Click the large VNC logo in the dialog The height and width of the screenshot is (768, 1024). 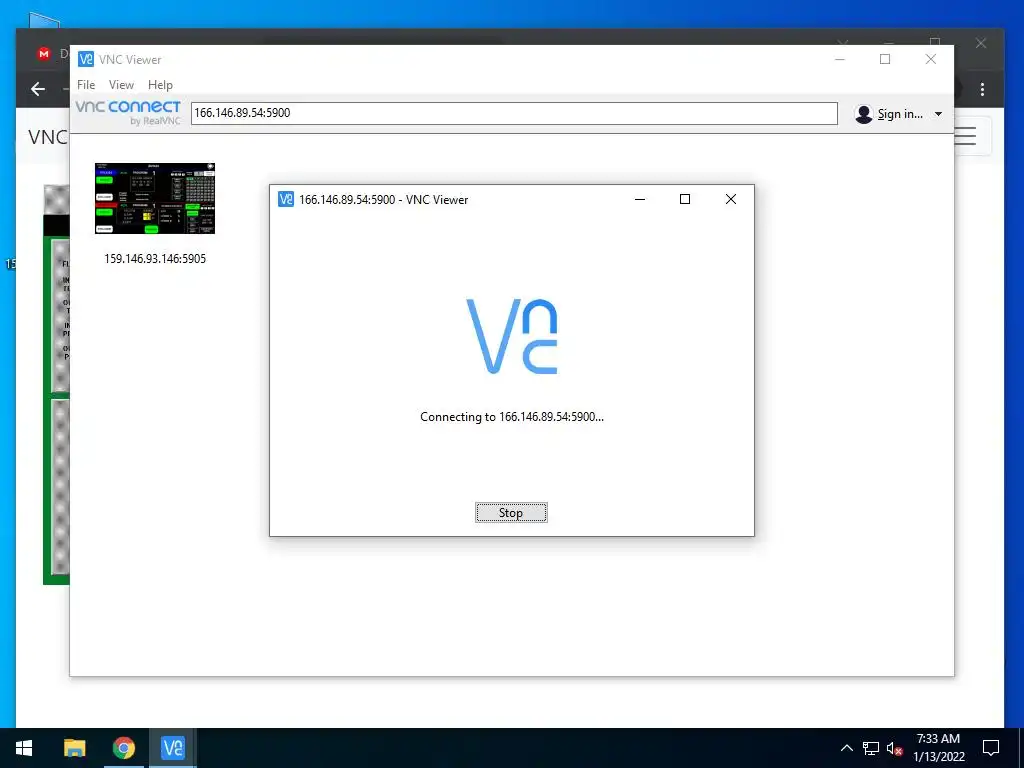512,336
